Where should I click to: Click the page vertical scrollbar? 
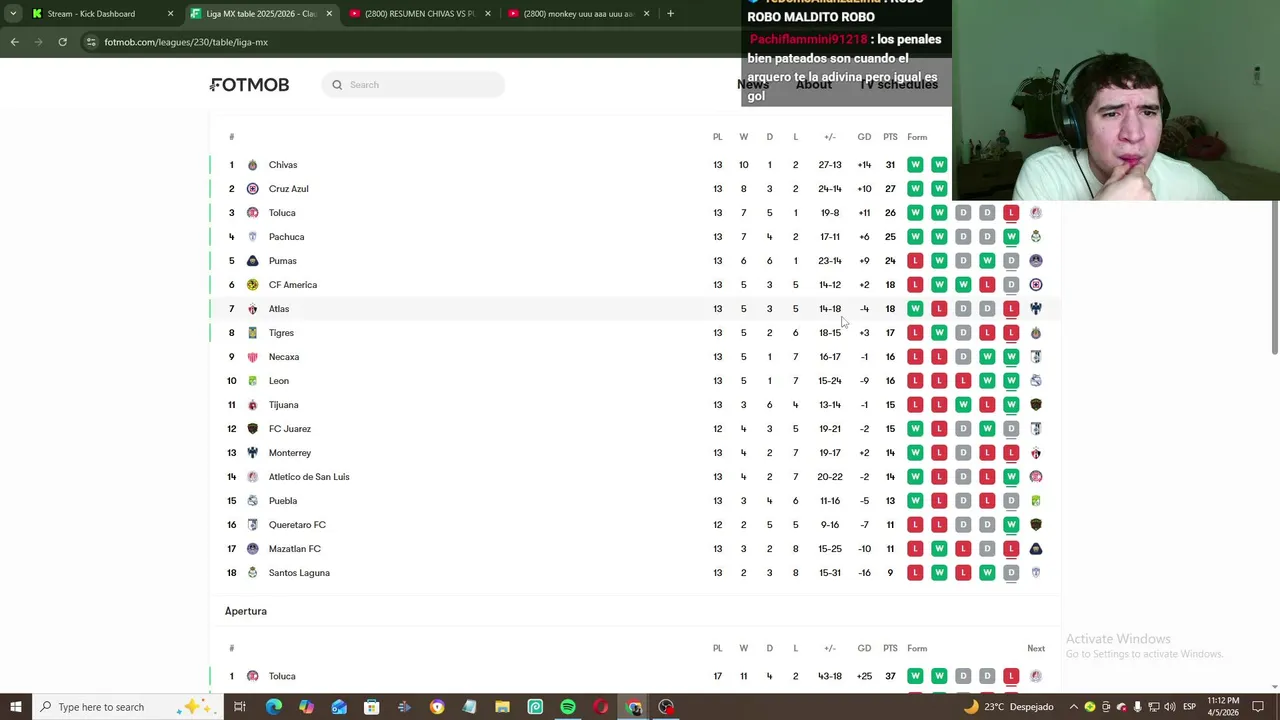click(x=1274, y=277)
